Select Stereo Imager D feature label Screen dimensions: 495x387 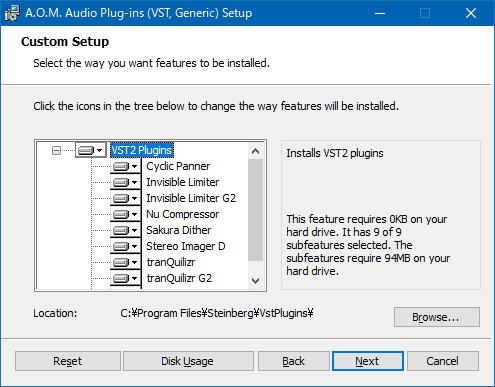186,246
